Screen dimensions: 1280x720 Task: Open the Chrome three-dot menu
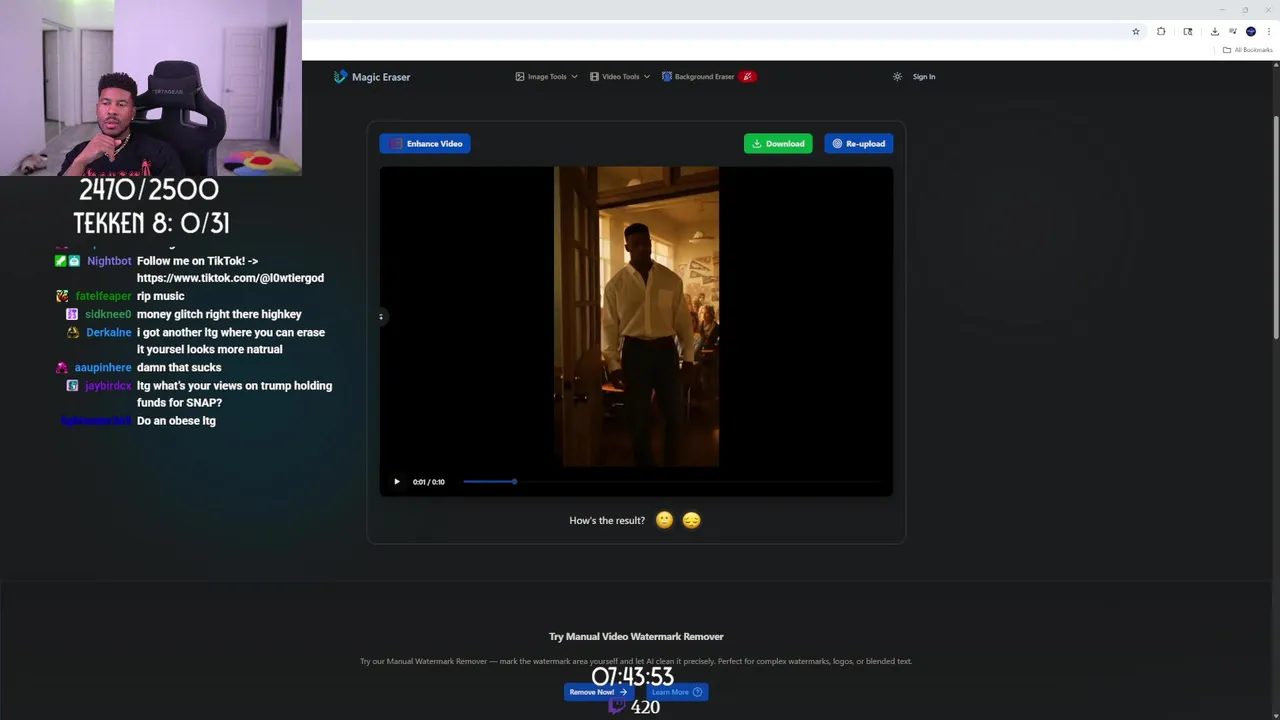1269,32
